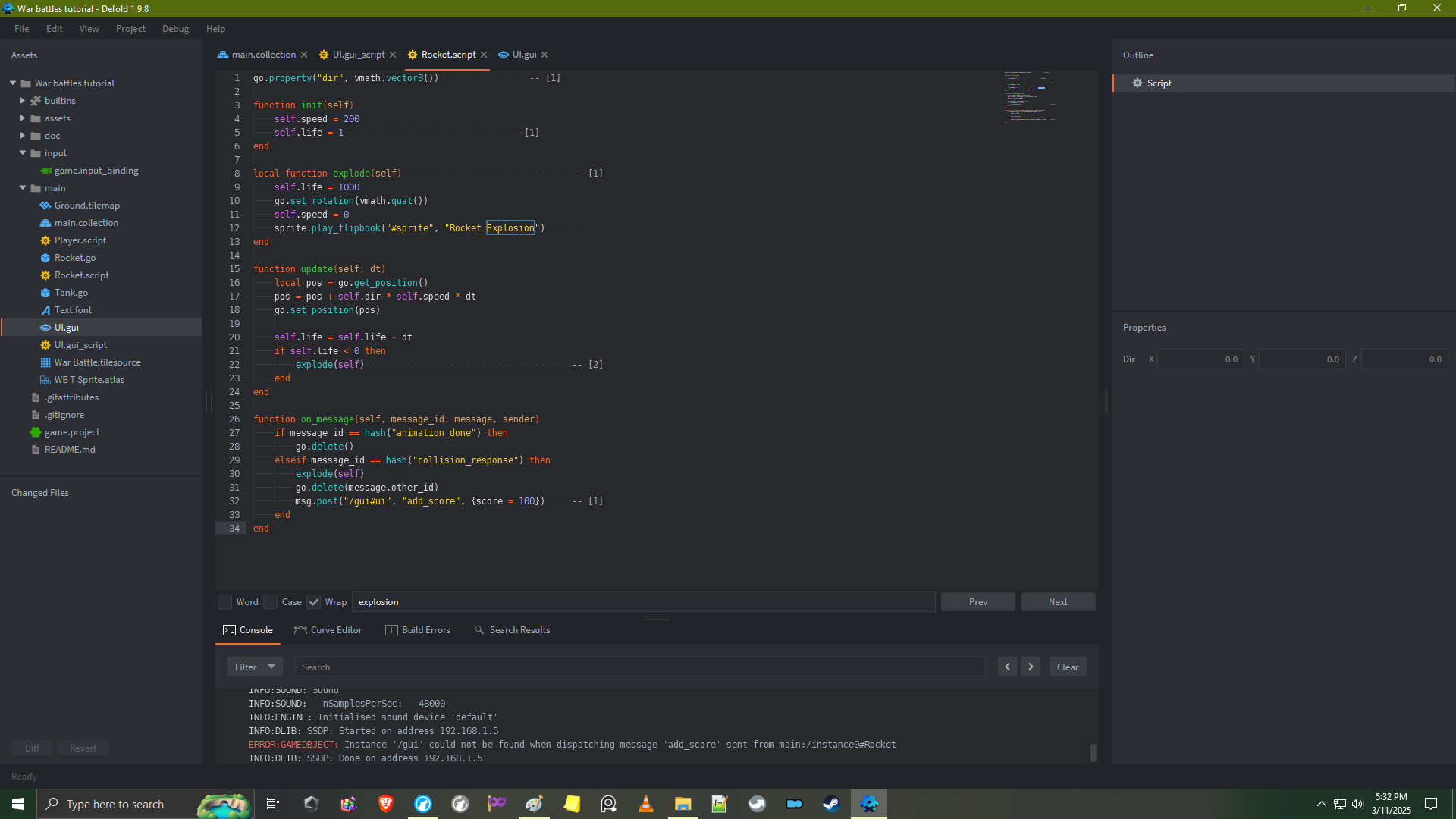Screen dimensions: 1456x819
Task: Select the Rocket.go game object icon
Action: click(45, 258)
